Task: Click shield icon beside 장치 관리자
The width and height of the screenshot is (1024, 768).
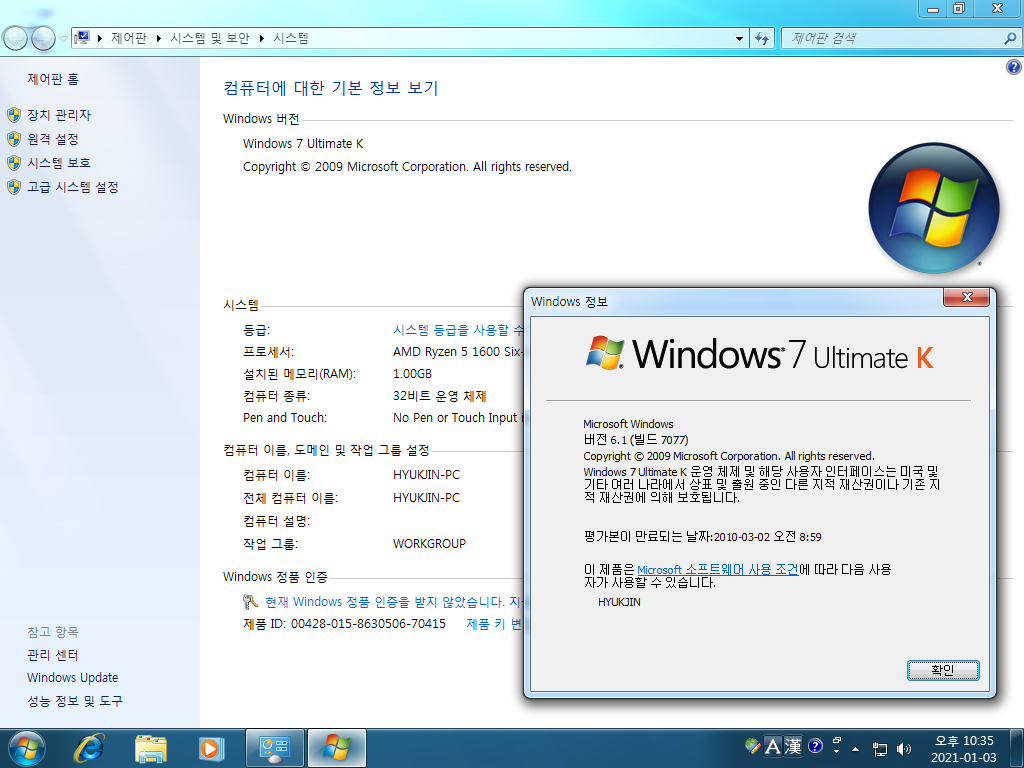Action: (x=14, y=116)
